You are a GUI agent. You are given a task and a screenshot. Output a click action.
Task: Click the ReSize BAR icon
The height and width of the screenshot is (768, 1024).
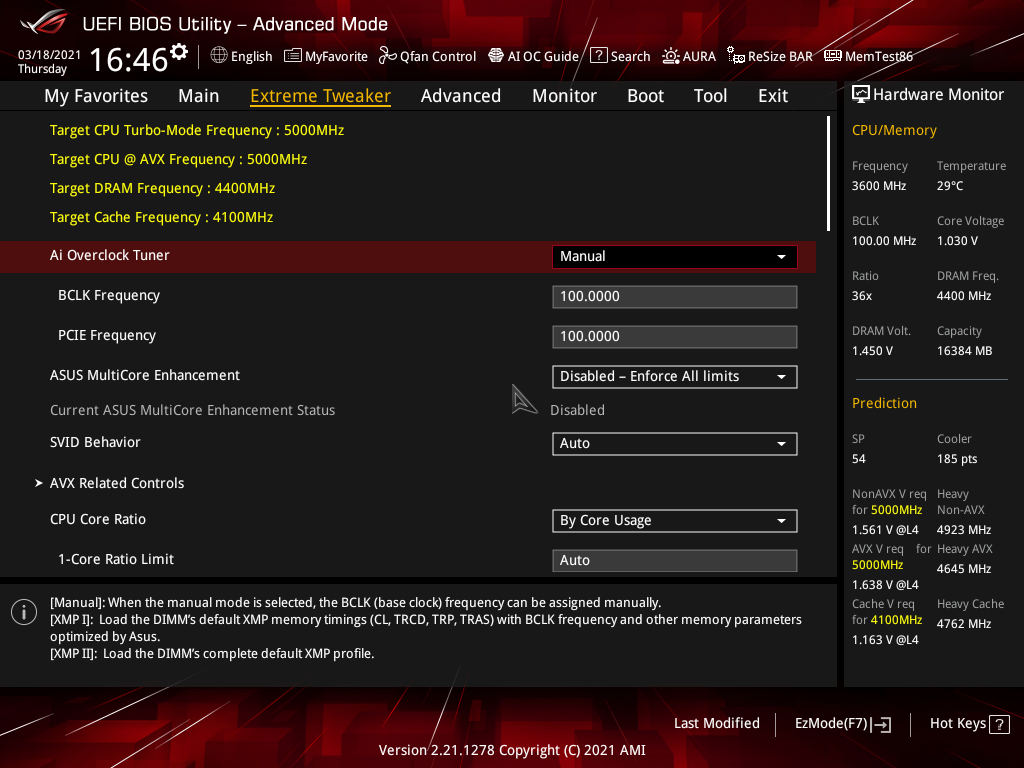[x=736, y=56]
